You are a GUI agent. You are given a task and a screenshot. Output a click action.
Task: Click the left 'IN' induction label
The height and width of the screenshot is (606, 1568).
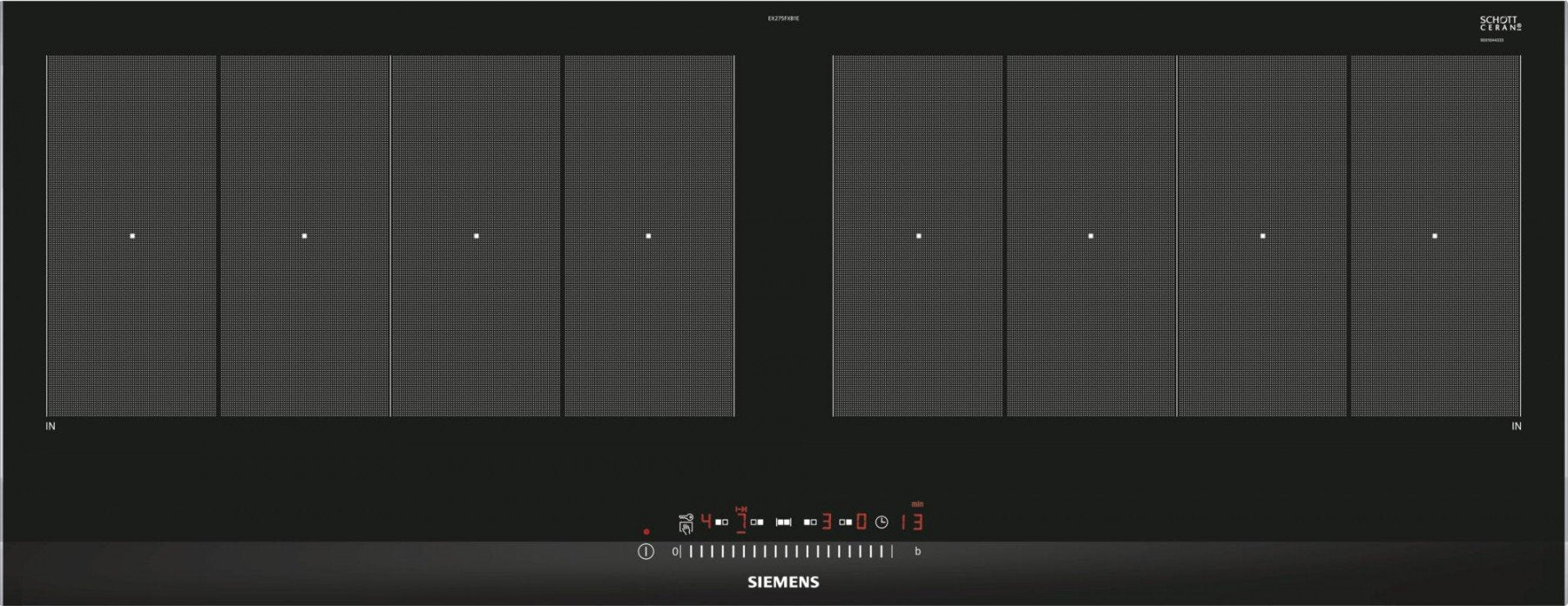tap(51, 427)
